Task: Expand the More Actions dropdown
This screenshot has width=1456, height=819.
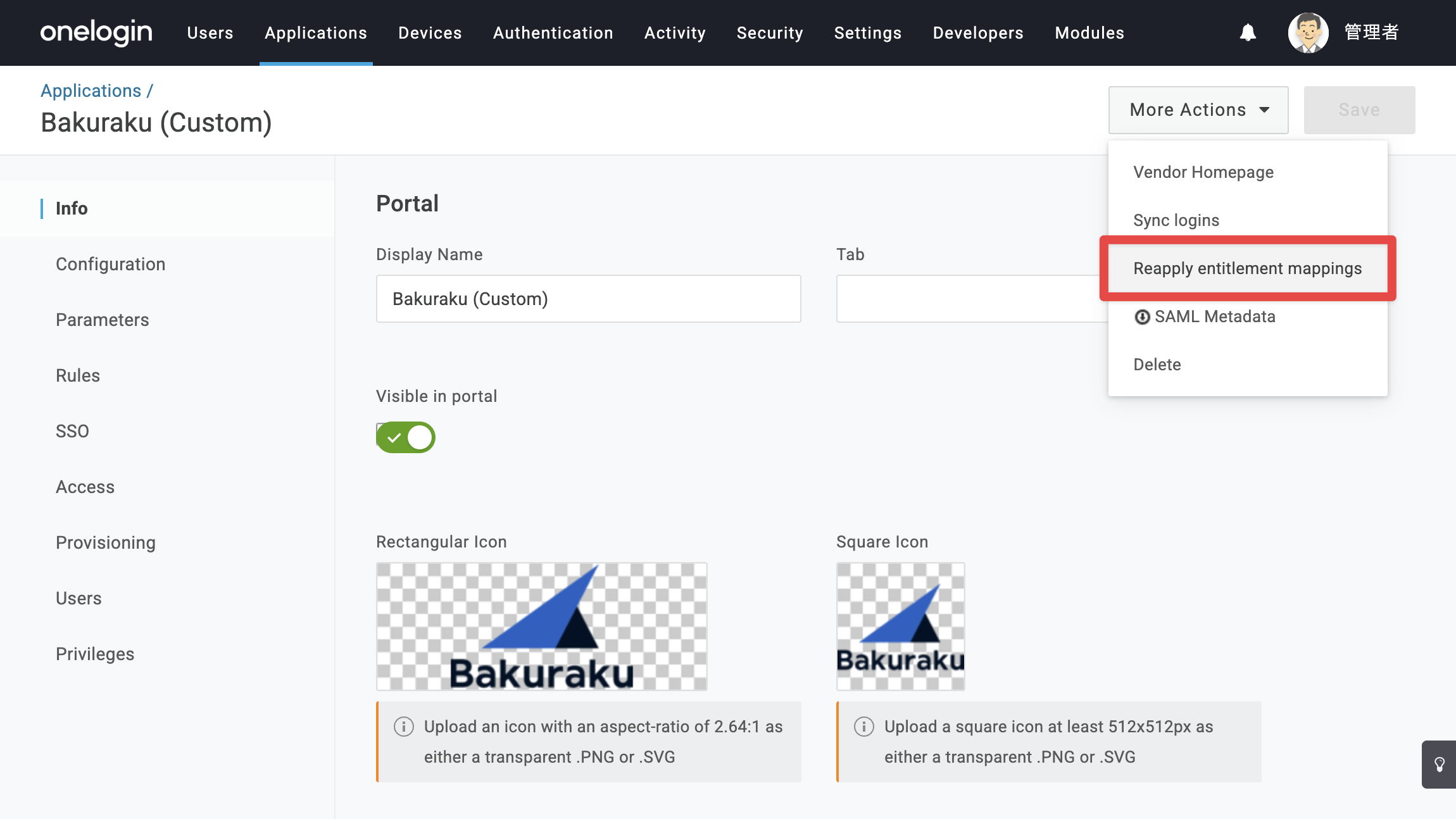Action: point(1198,110)
